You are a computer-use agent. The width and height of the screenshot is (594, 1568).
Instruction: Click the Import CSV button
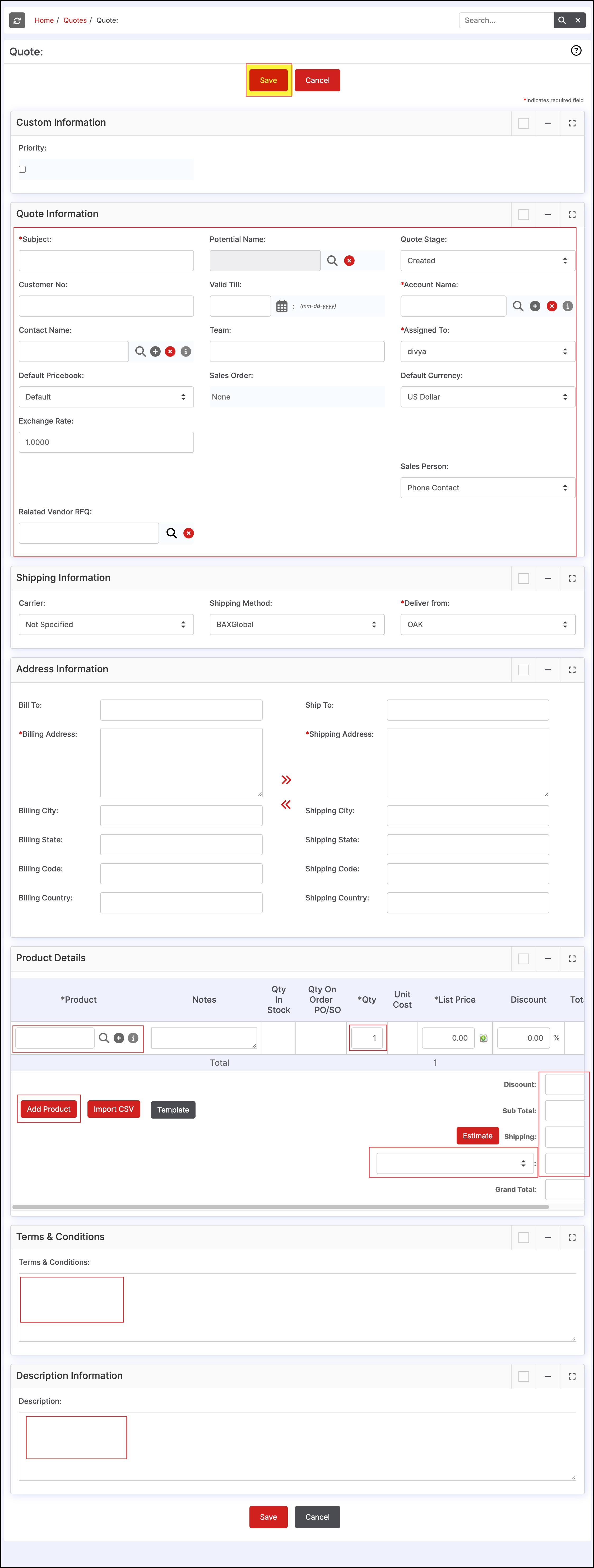114,1109
